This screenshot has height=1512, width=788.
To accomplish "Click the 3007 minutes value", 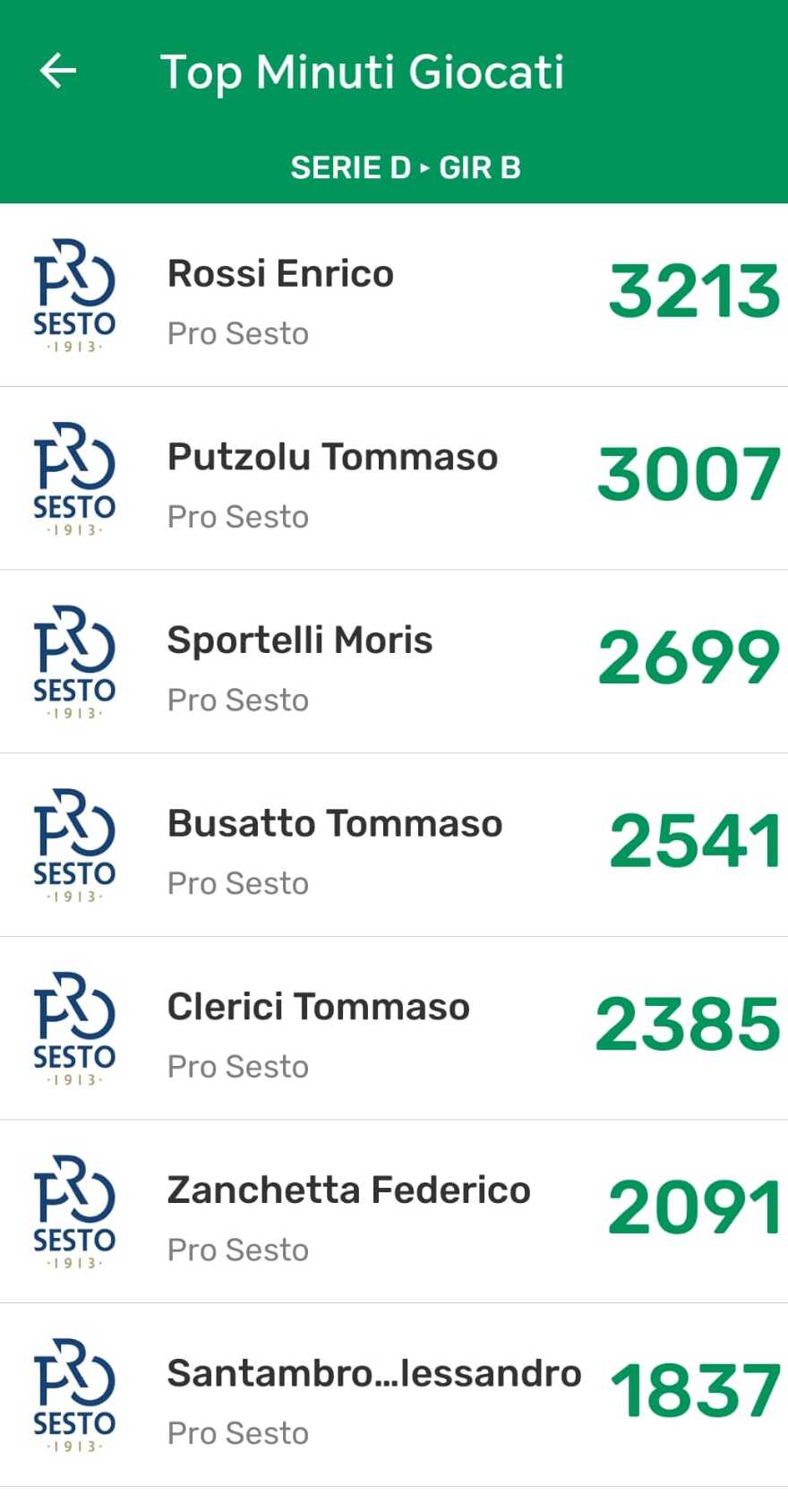I will (689, 475).
